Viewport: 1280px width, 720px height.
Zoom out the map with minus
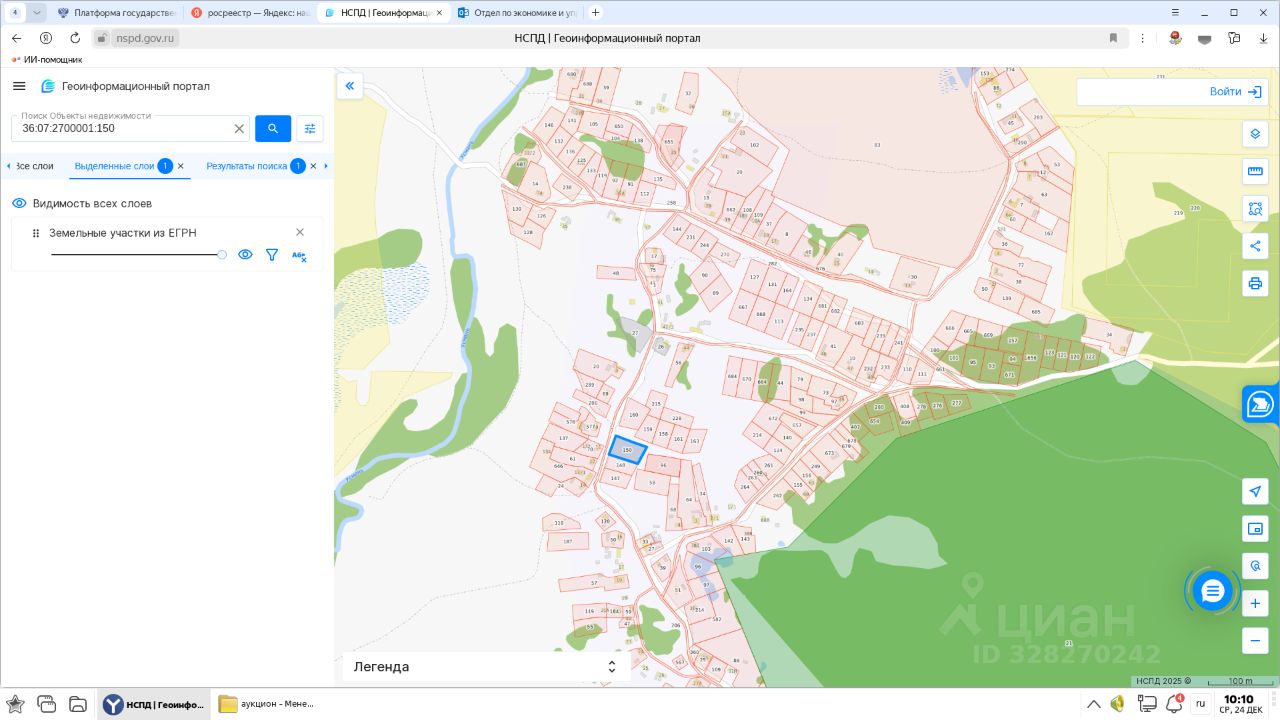point(1255,641)
